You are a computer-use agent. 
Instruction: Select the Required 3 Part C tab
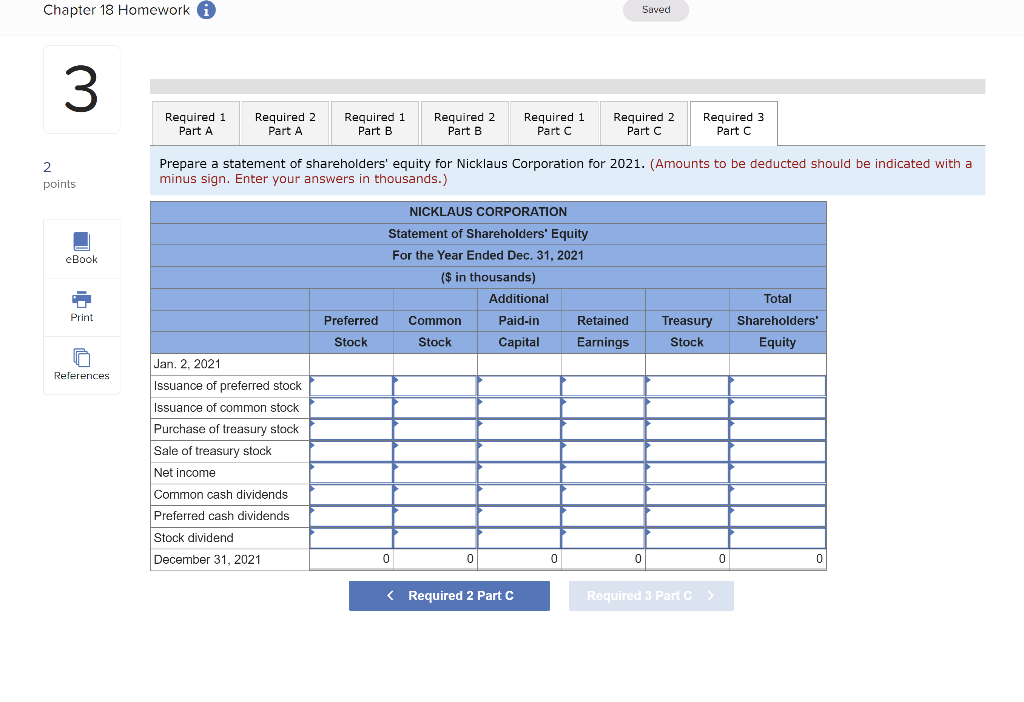click(x=733, y=123)
